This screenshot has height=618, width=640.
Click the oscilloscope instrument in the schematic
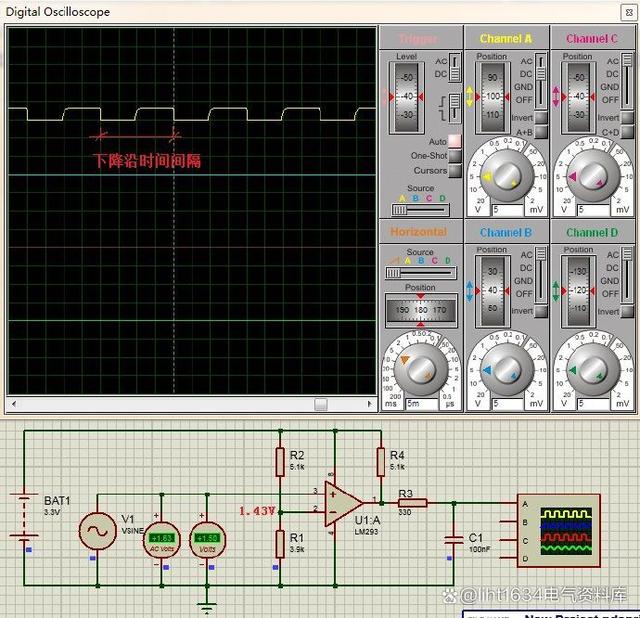[558, 531]
